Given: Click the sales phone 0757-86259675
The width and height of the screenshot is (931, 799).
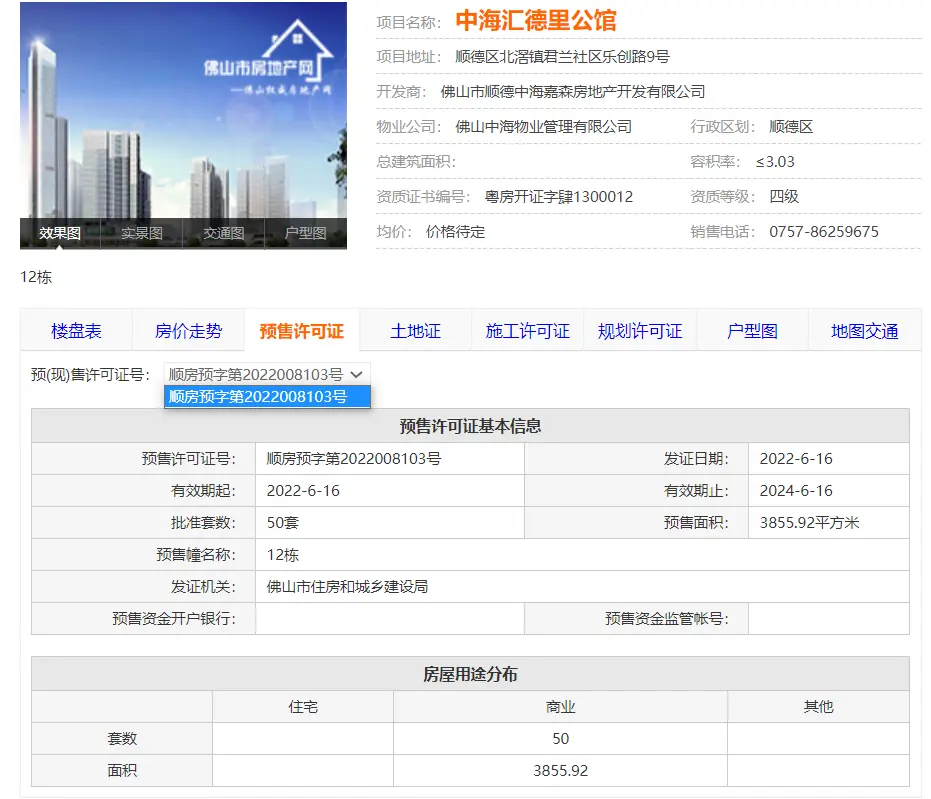Looking at the screenshot, I should coord(824,232).
